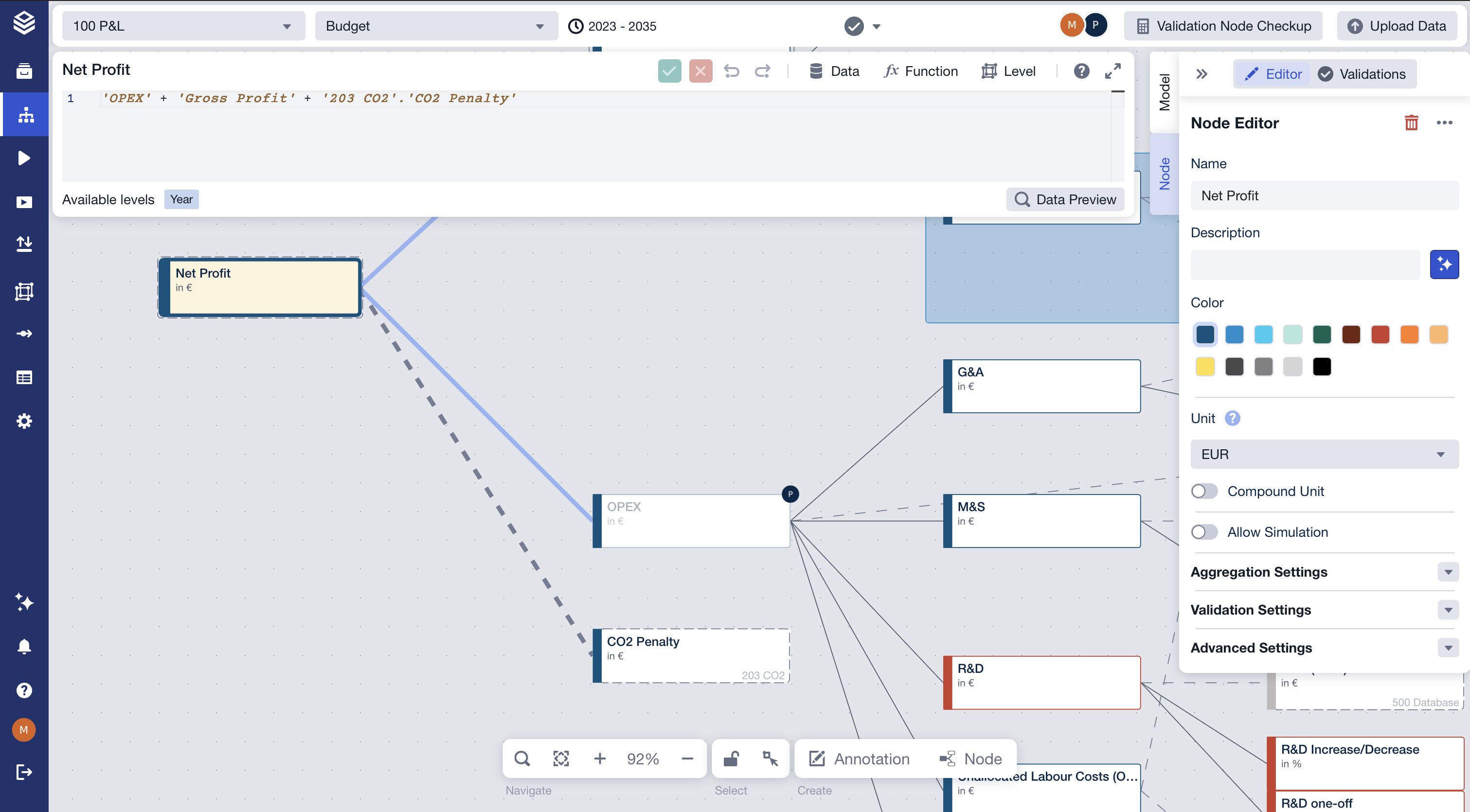This screenshot has width=1470, height=812.
Task: Open the EUR unit dropdown
Action: pos(1324,455)
